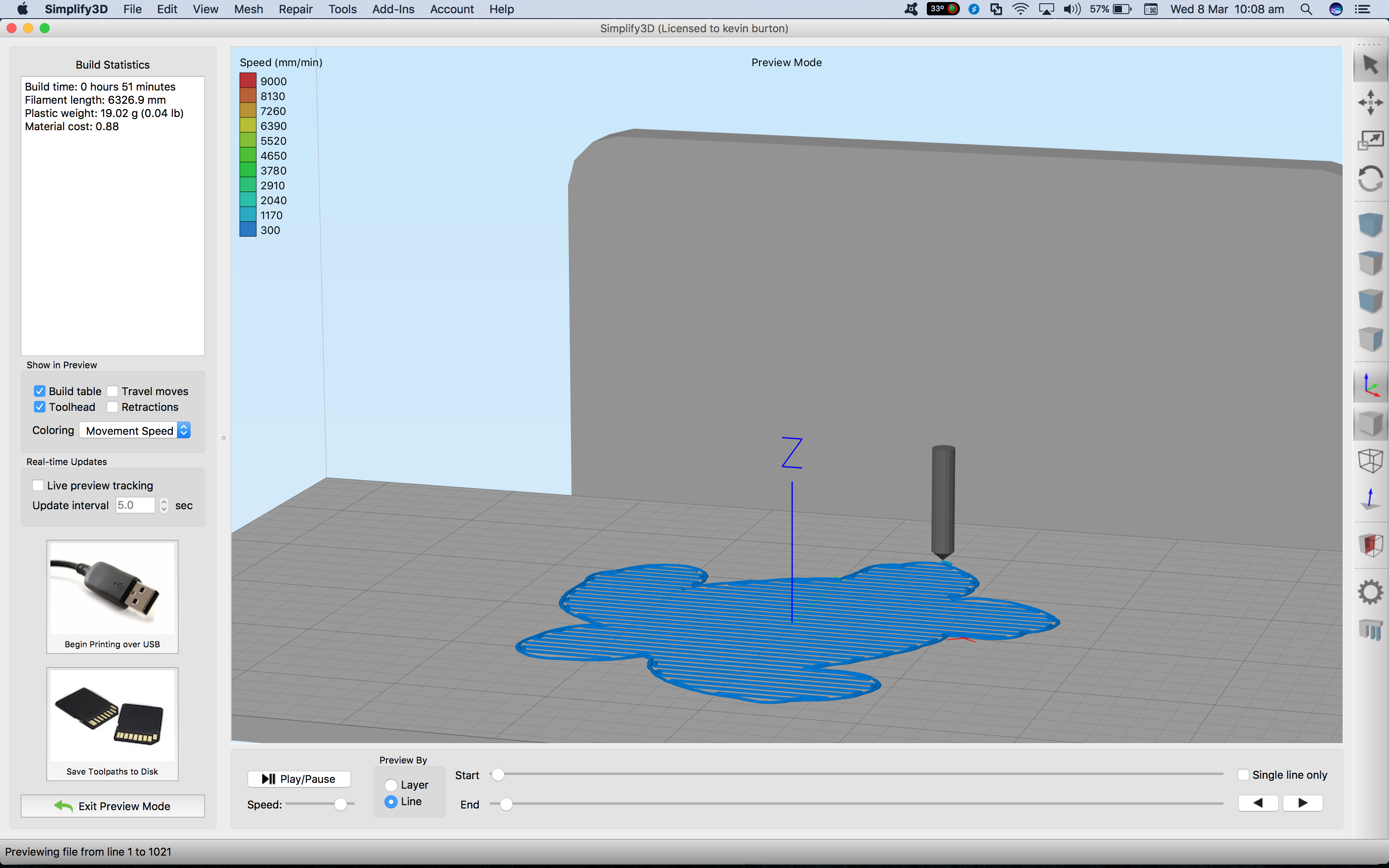Uncheck the Build table checkbox
The width and height of the screenshot is (1389, 868).
(40, 391)
